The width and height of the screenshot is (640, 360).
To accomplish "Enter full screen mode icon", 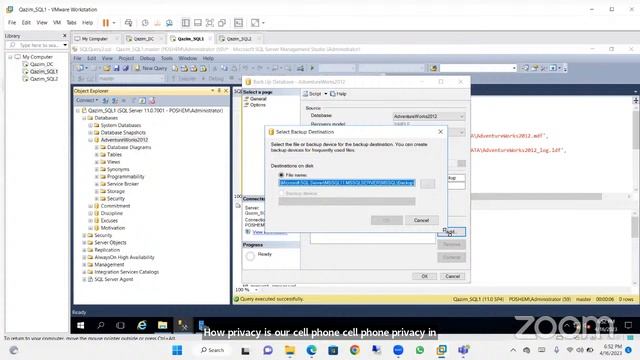I will pos(210,23).
